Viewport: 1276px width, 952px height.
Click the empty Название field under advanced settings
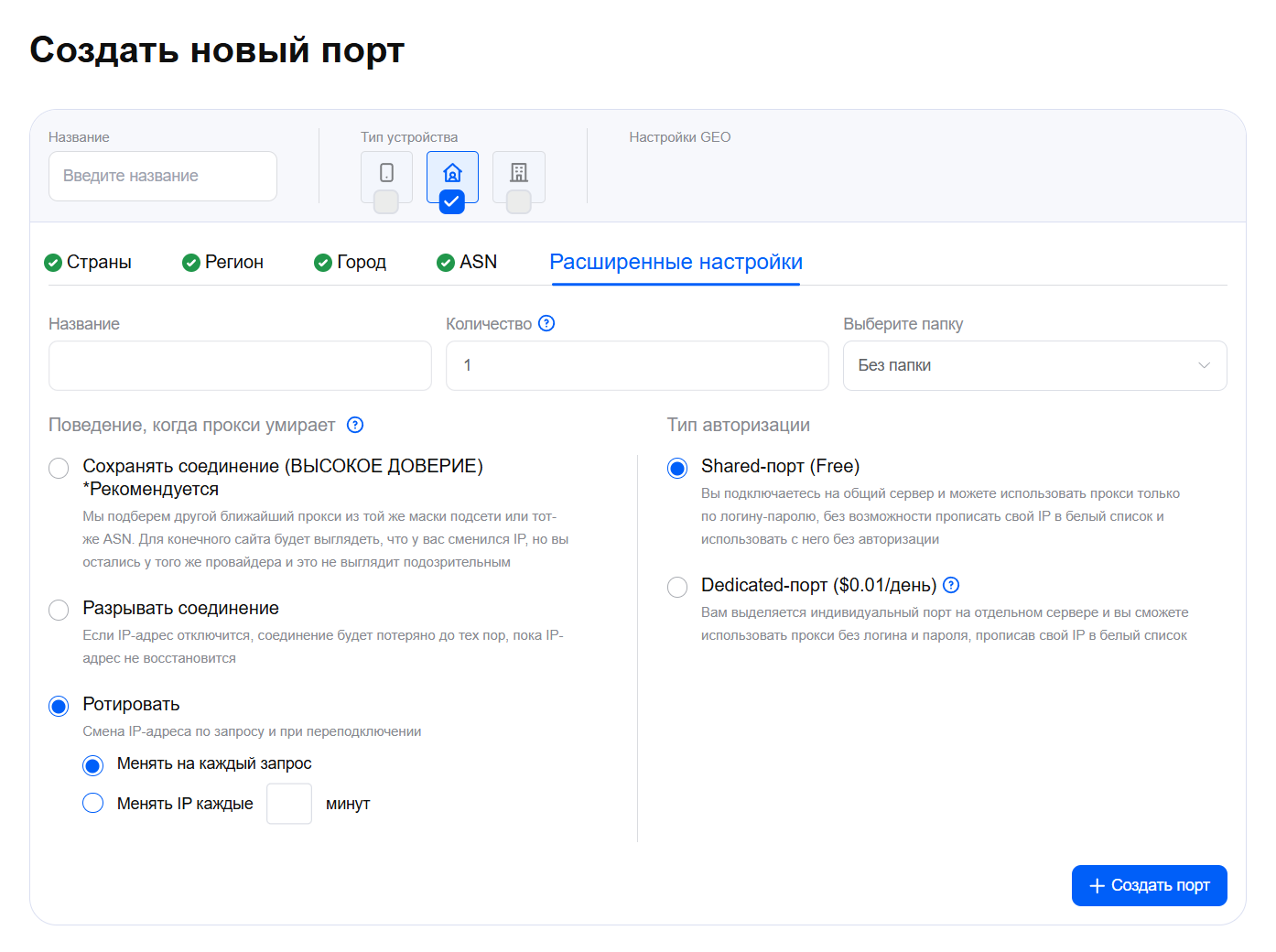pyautogui.click(x=240, y=365)
